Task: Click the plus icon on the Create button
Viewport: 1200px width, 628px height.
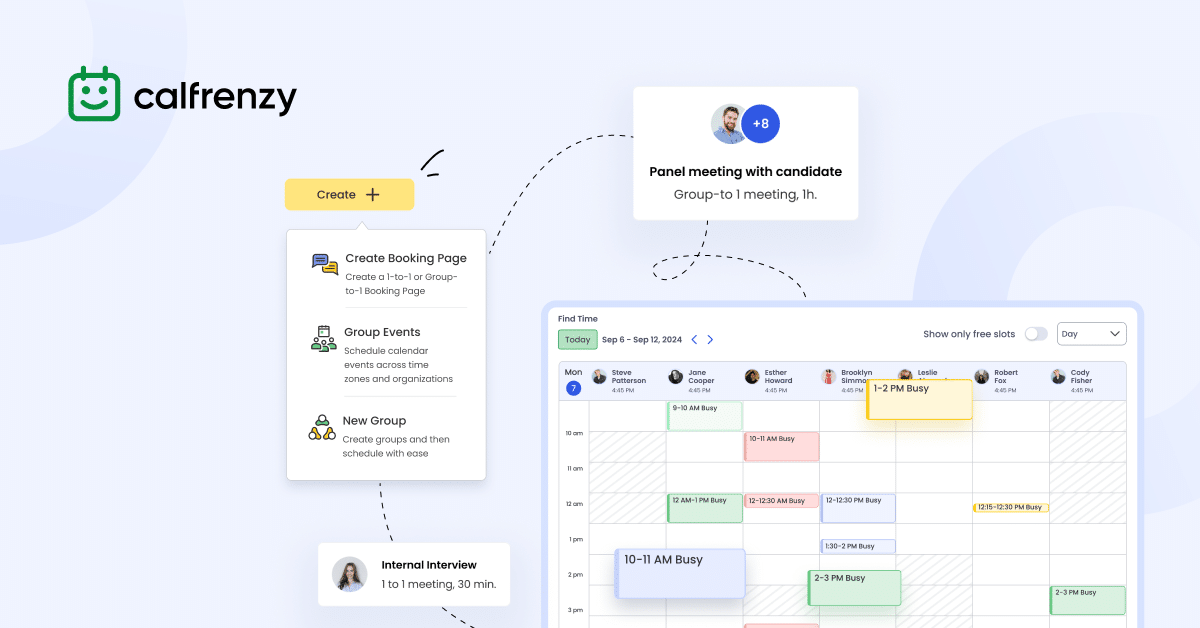Action: 375,194
